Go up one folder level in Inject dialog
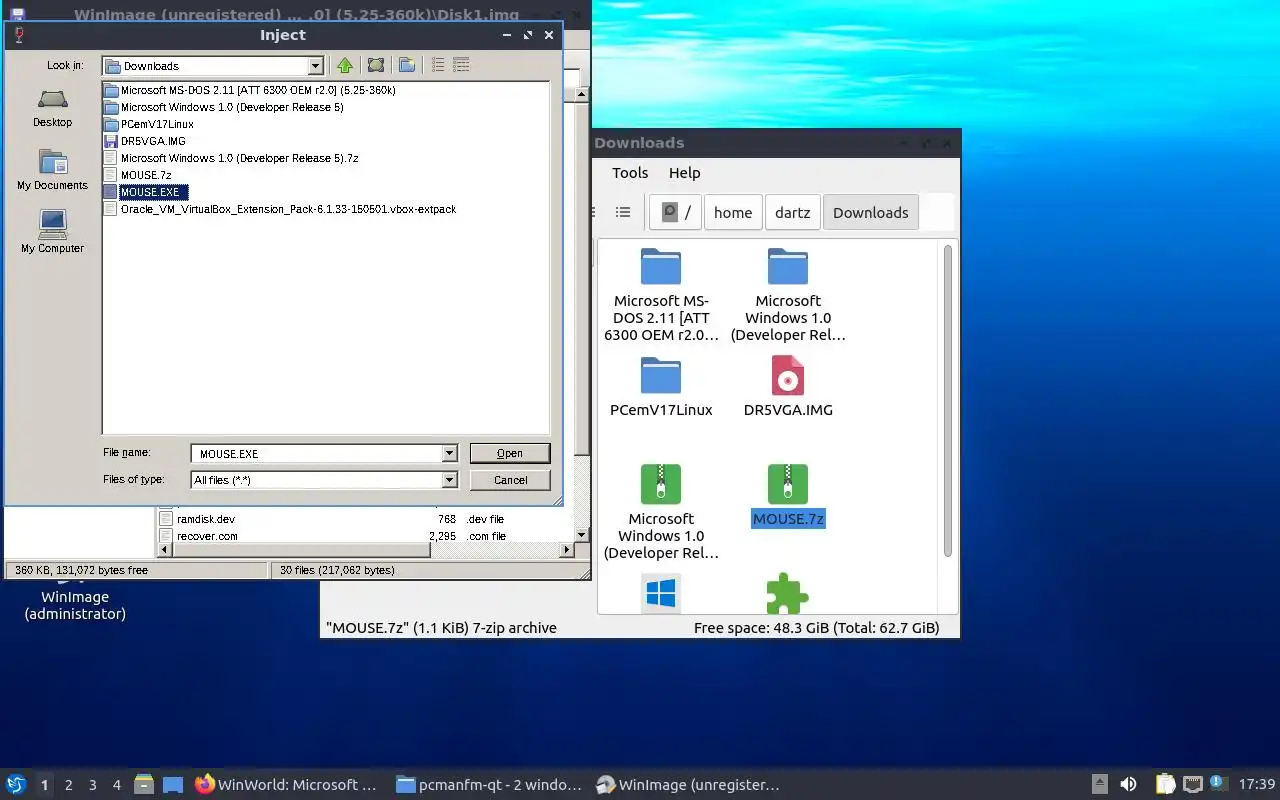Screen dimensions: 1280x800 click(x=345, y=65)
